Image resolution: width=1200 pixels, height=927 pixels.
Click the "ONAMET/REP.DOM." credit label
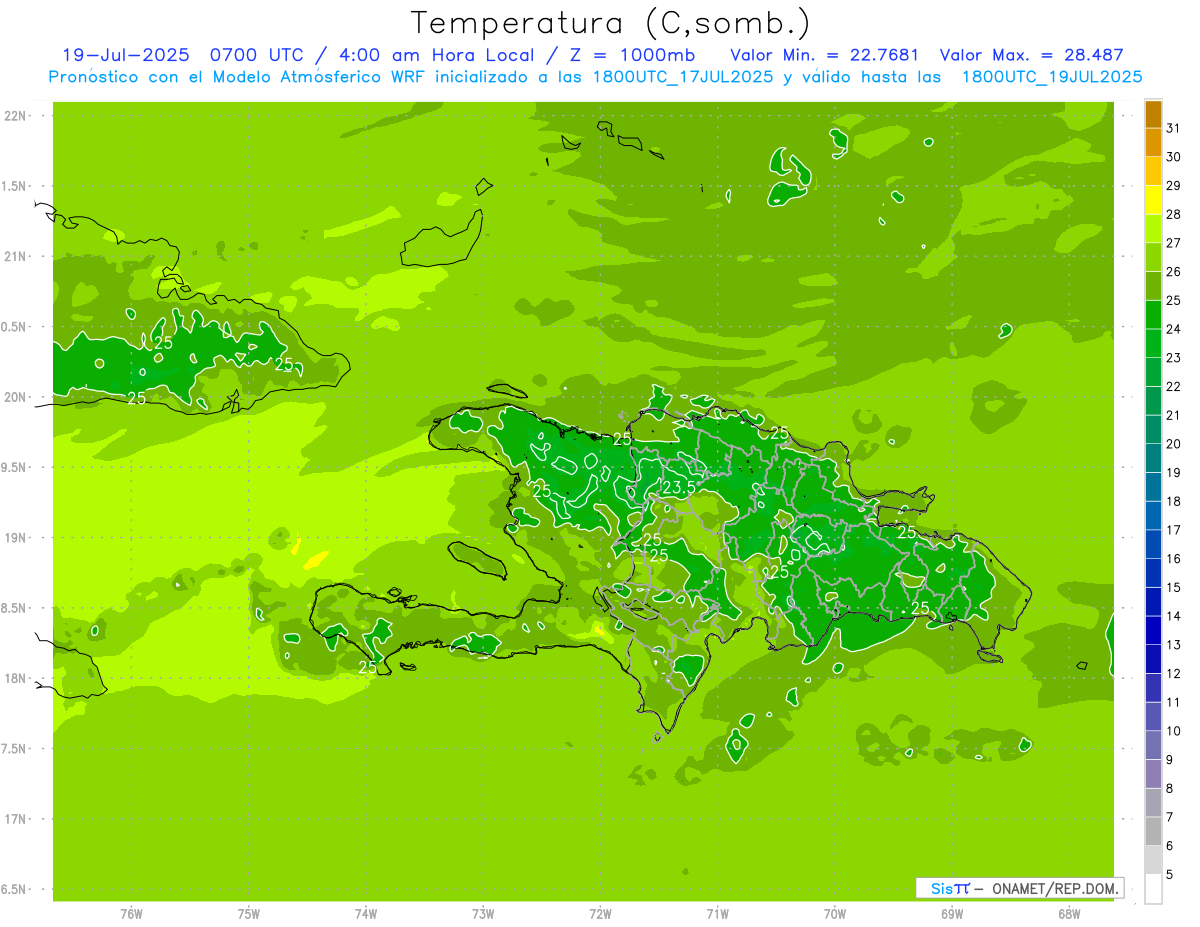coord(1054,888)
